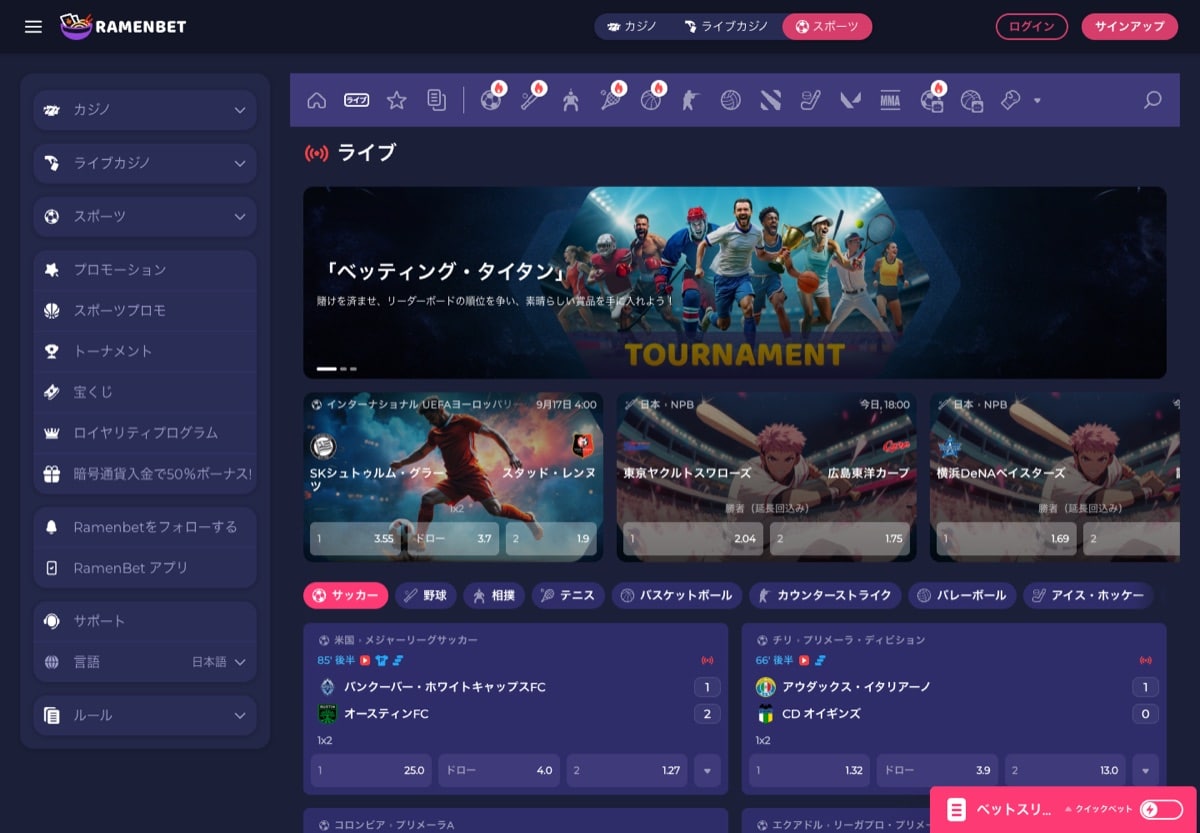Image resolution: width=1200 pixels, height=833 pixels.
Task: Expand the ルール section in the sidebar
Action: [145, 715]
